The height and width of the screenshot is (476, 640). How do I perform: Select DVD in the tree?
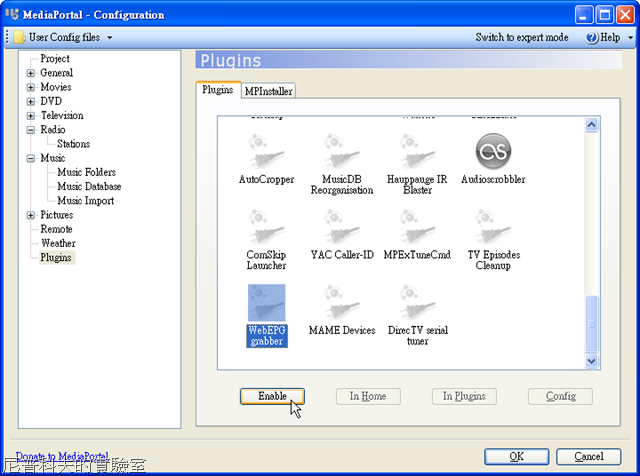51,101
